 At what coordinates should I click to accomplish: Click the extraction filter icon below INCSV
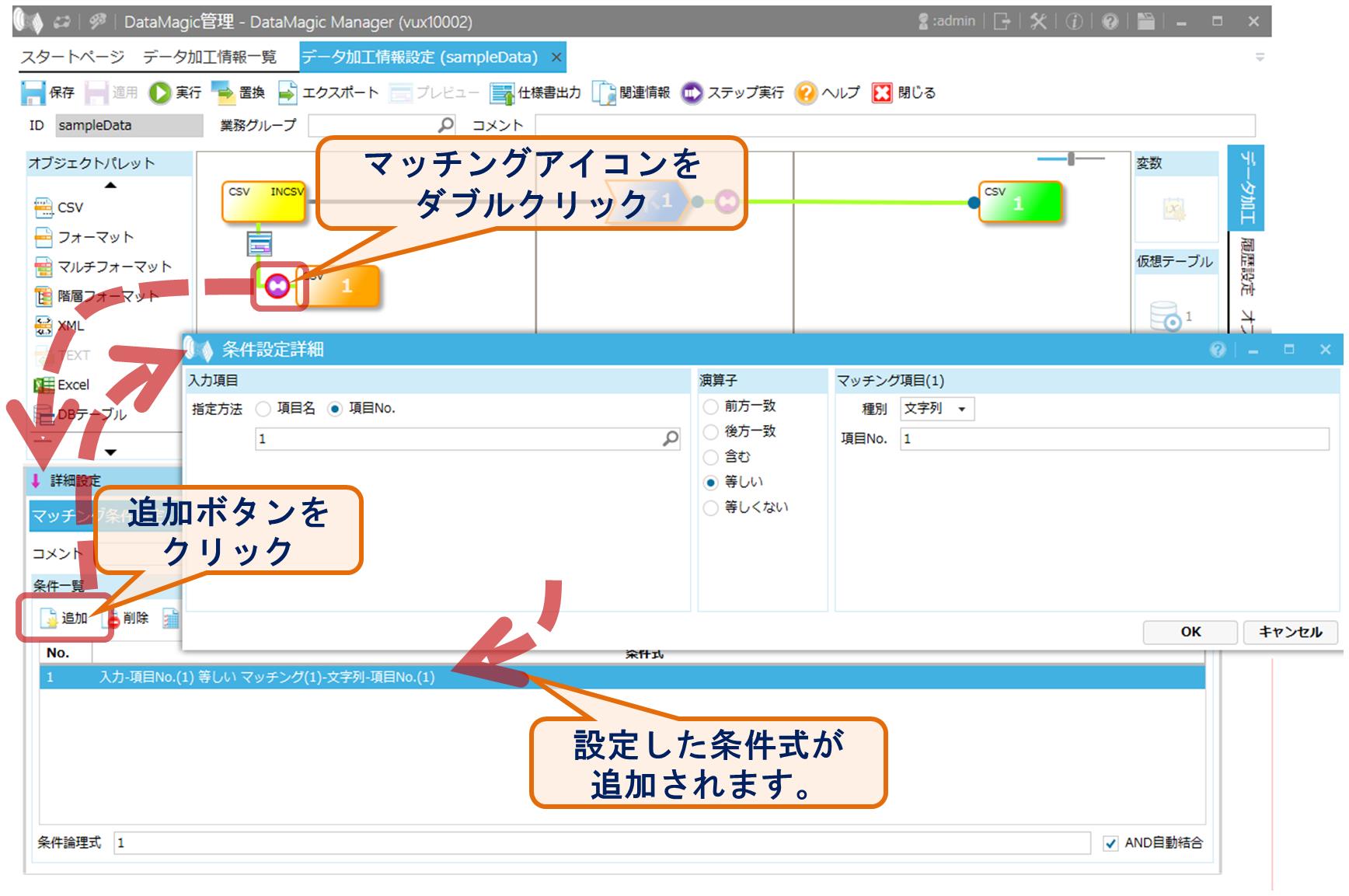tap(260, 244)
